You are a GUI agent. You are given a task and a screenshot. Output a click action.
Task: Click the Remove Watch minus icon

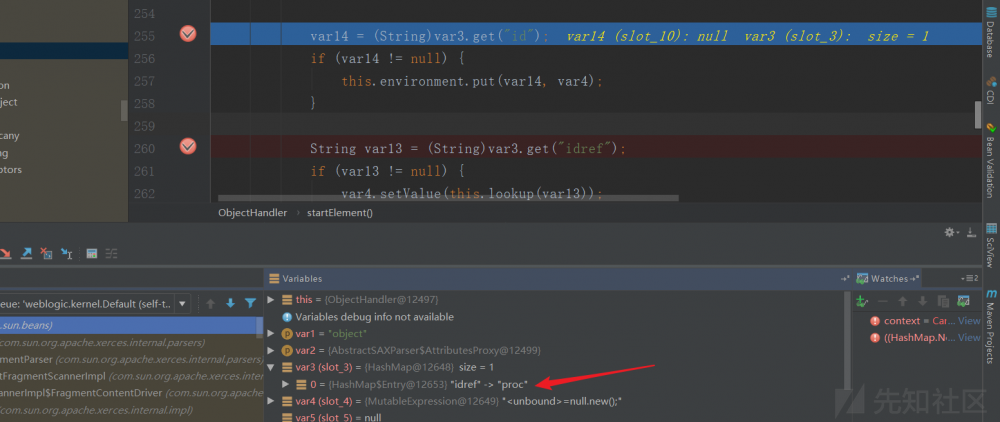(883, 302)
